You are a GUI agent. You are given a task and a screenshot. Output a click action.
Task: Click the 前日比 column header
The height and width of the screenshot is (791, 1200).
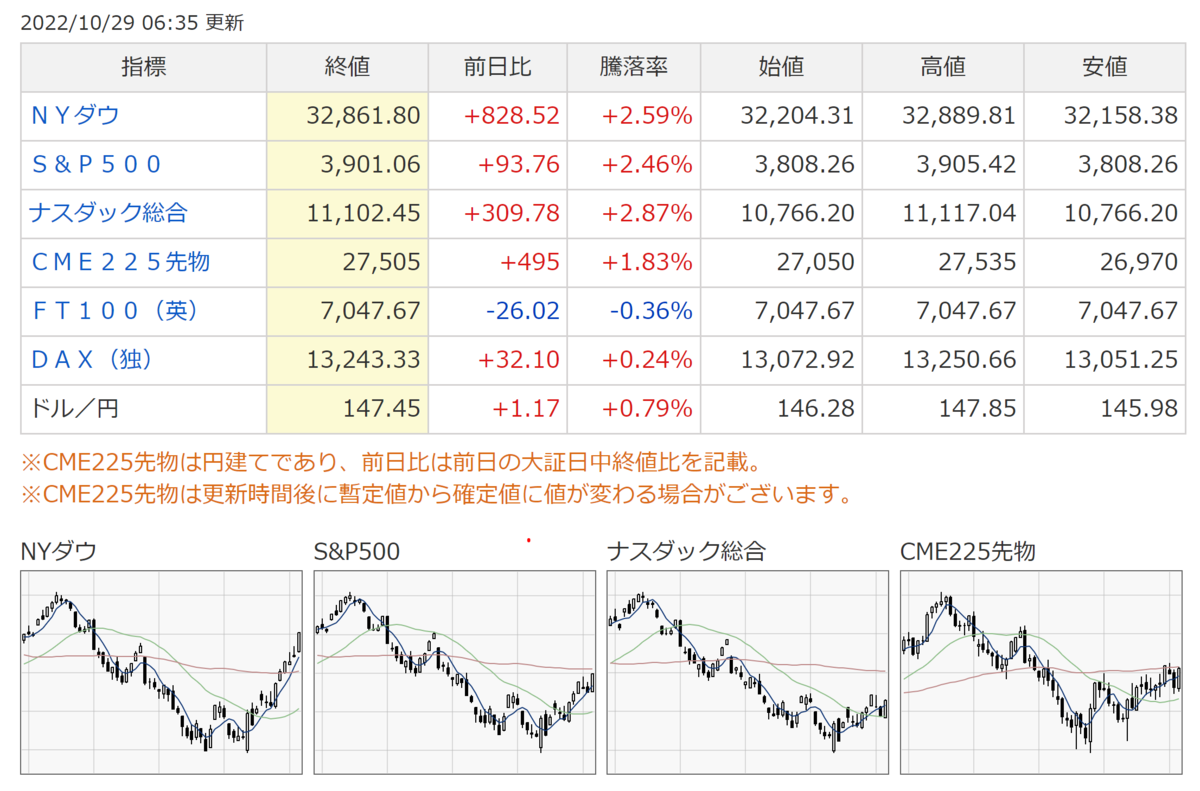[x=497, y=67]
